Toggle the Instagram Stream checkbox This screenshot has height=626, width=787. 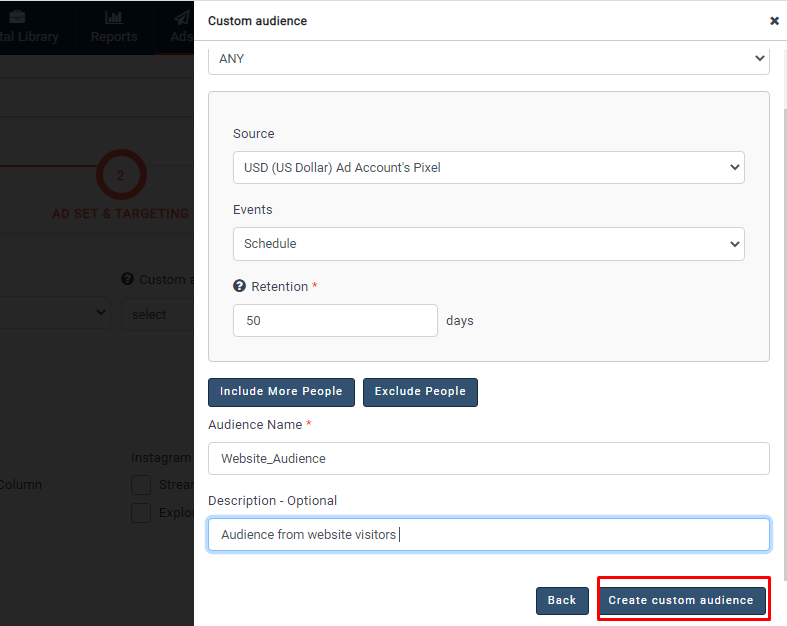coord(141,485)
